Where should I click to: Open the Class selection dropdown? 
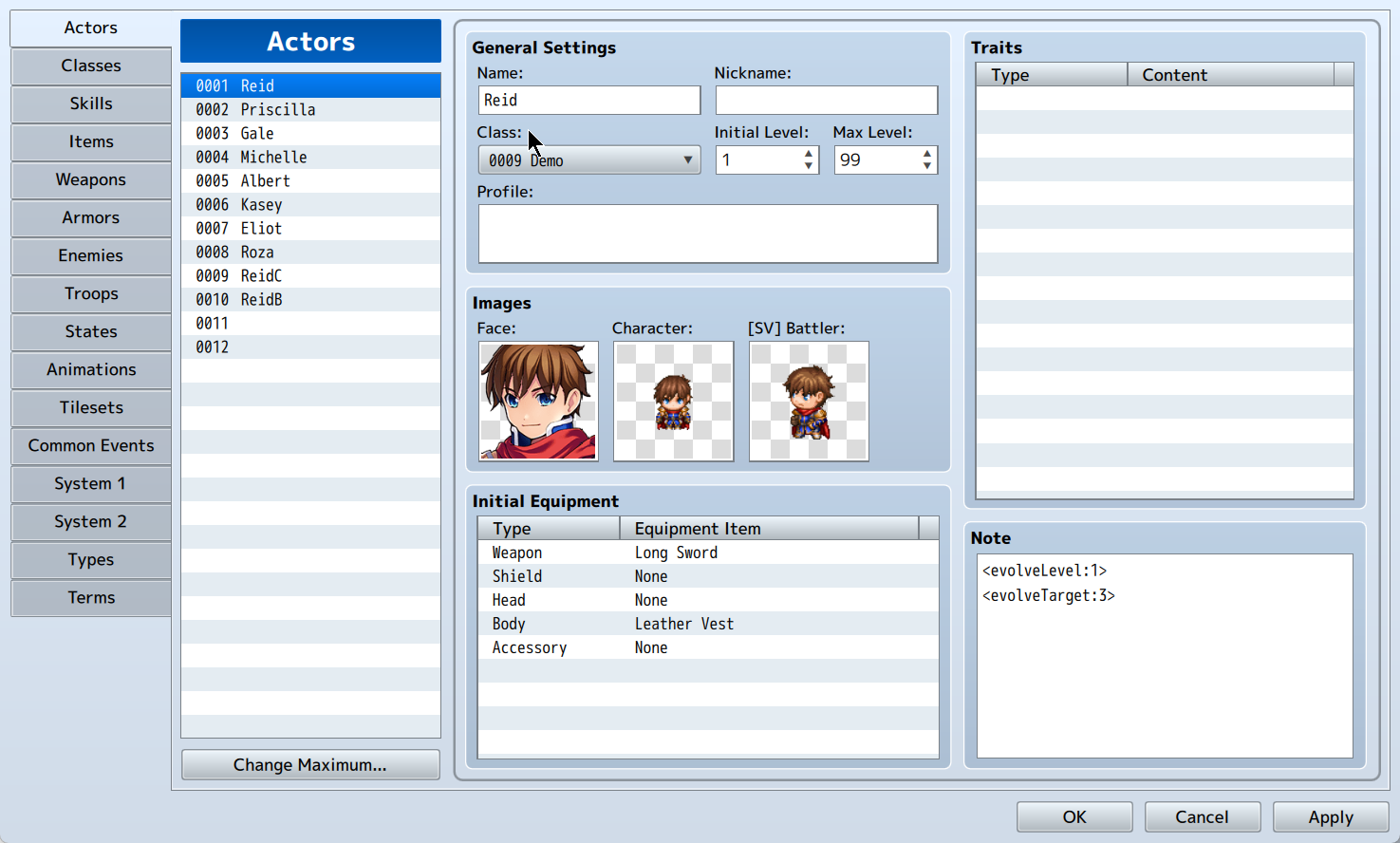click(588, 159)
